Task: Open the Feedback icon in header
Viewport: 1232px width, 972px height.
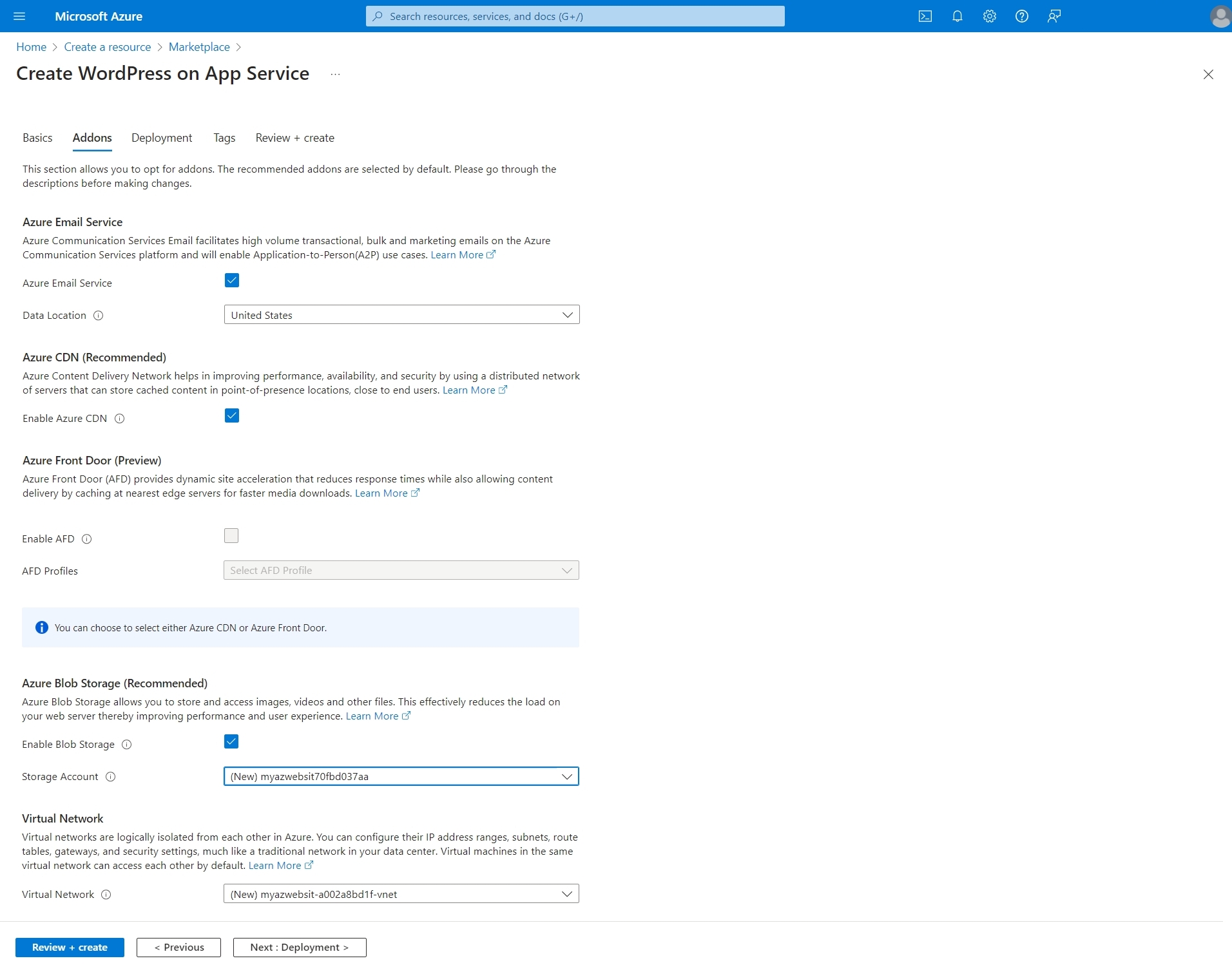Action: 1054,16
